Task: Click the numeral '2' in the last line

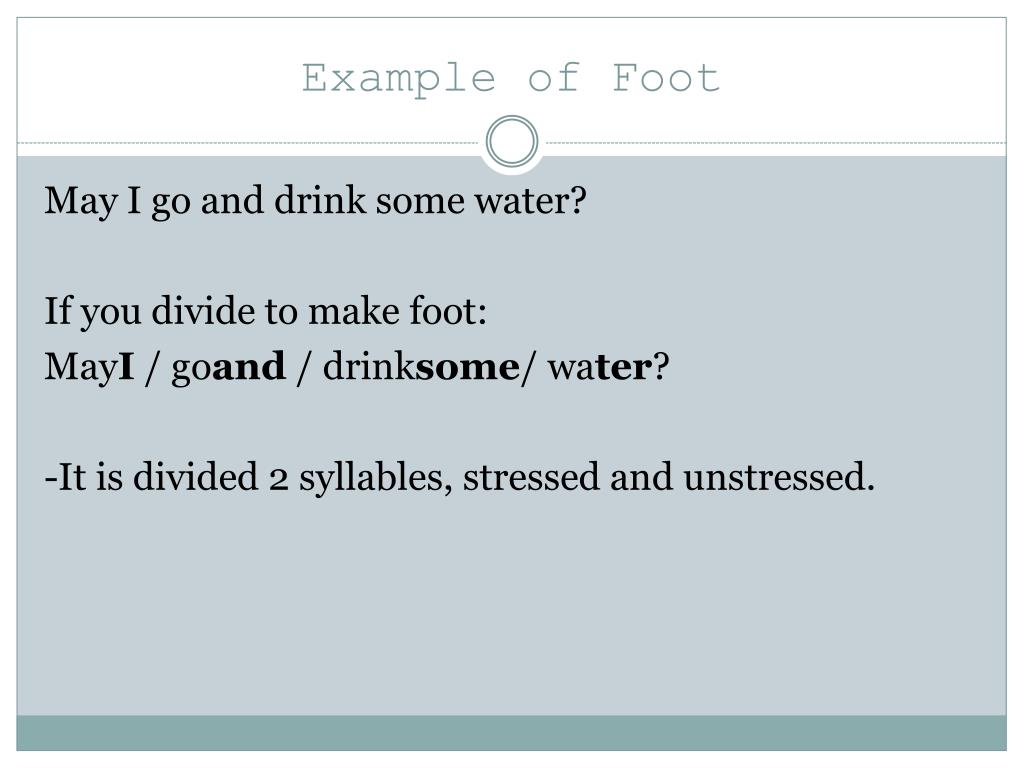Action: coord(278,481)
